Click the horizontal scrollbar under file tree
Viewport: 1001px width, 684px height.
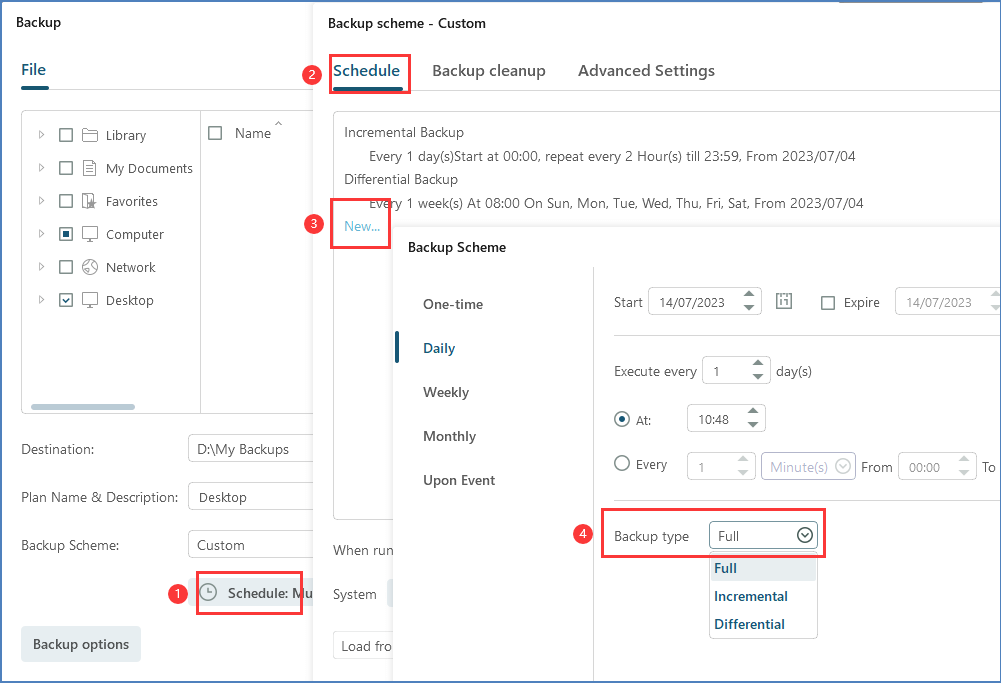83,407
